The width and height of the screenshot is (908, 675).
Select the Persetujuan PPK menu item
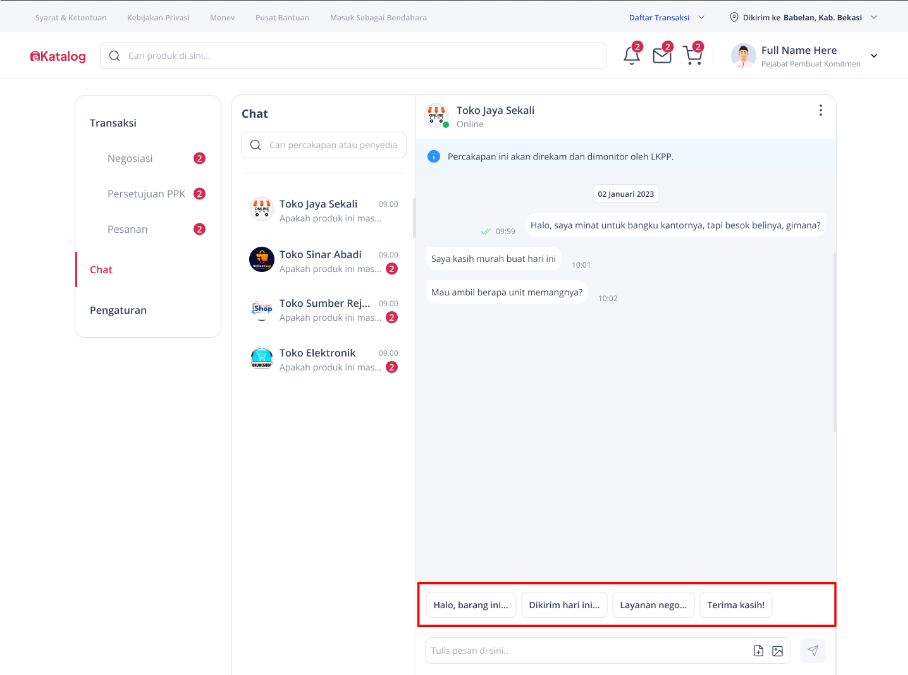tap(146, 194)
